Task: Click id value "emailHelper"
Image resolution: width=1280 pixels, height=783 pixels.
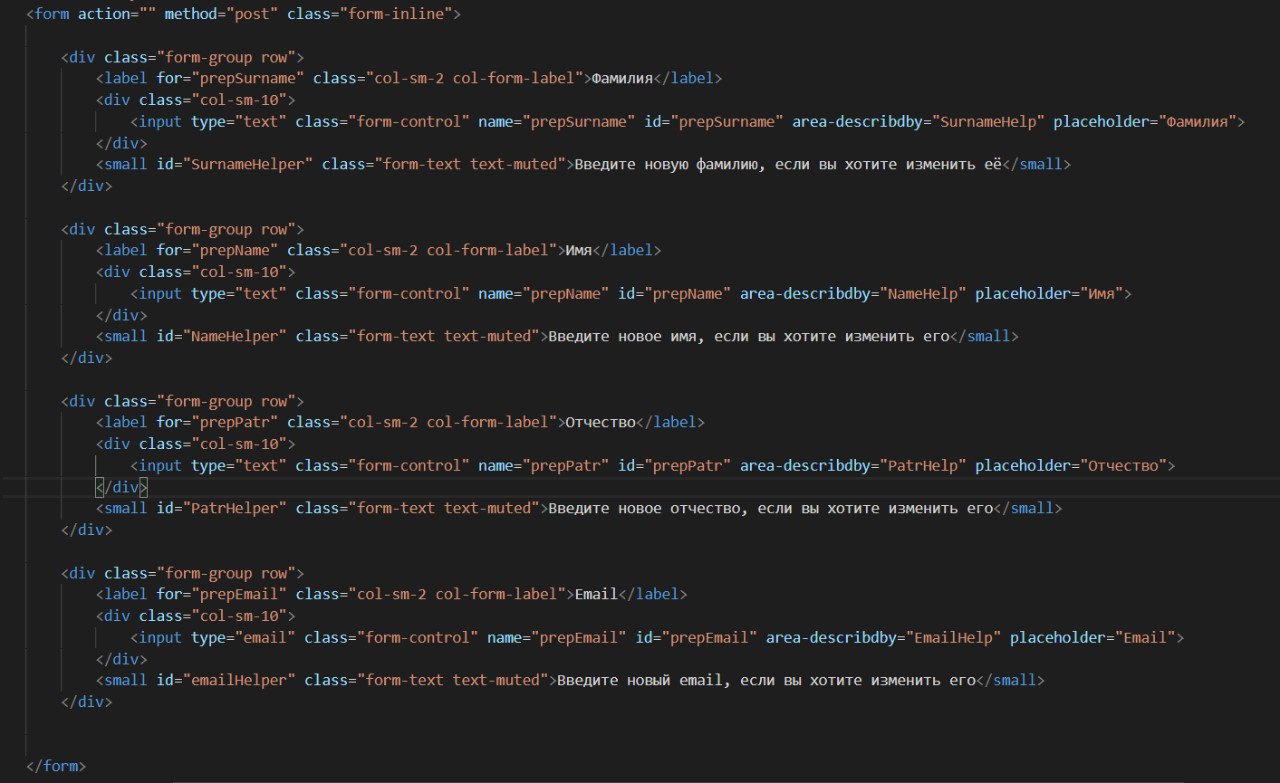Action: 239,680
